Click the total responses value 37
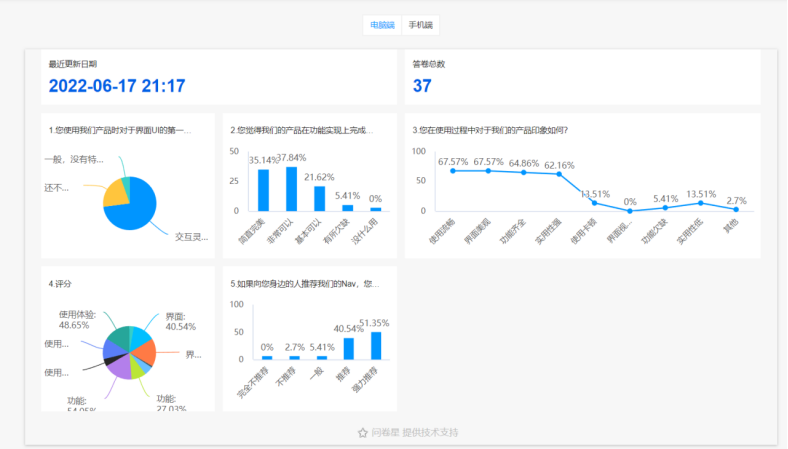The width and height of the screenshot is (788, 449). 422,86
